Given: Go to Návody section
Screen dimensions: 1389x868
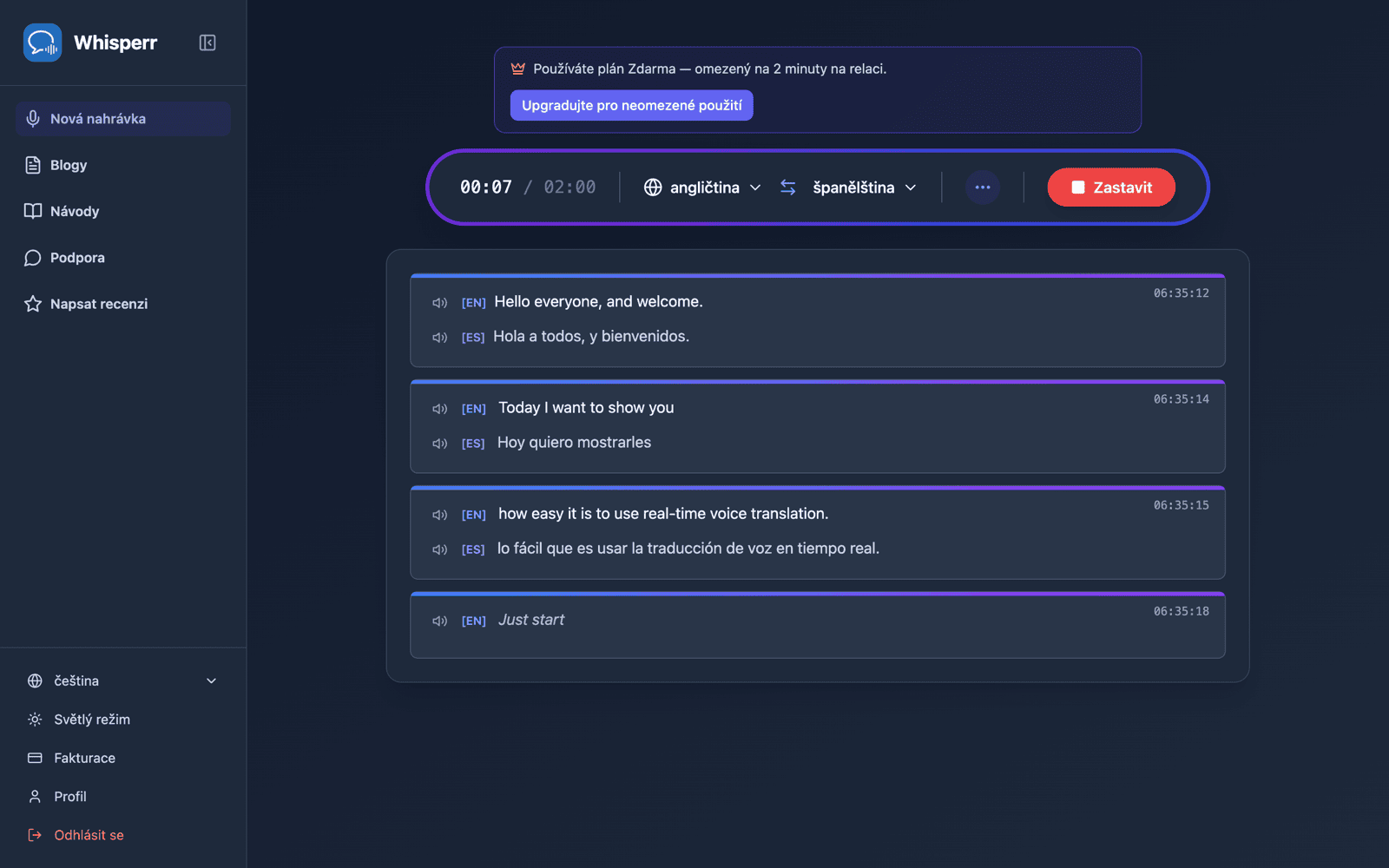Looking at the screenshot, I should point(122,211).
